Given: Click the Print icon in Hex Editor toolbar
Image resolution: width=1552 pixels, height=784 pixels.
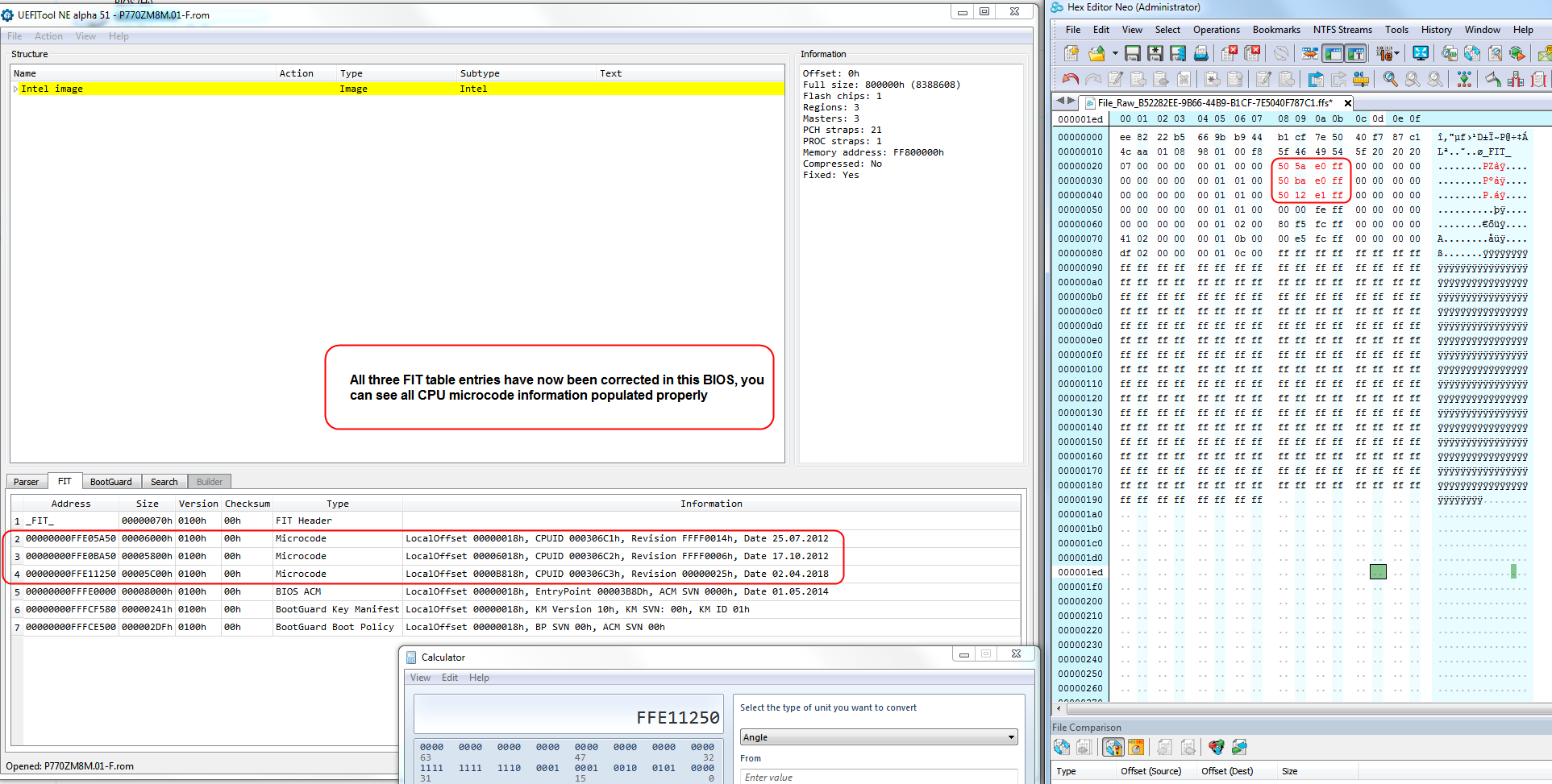Looking at the screenshot, I should click(x=1201, y=53).
